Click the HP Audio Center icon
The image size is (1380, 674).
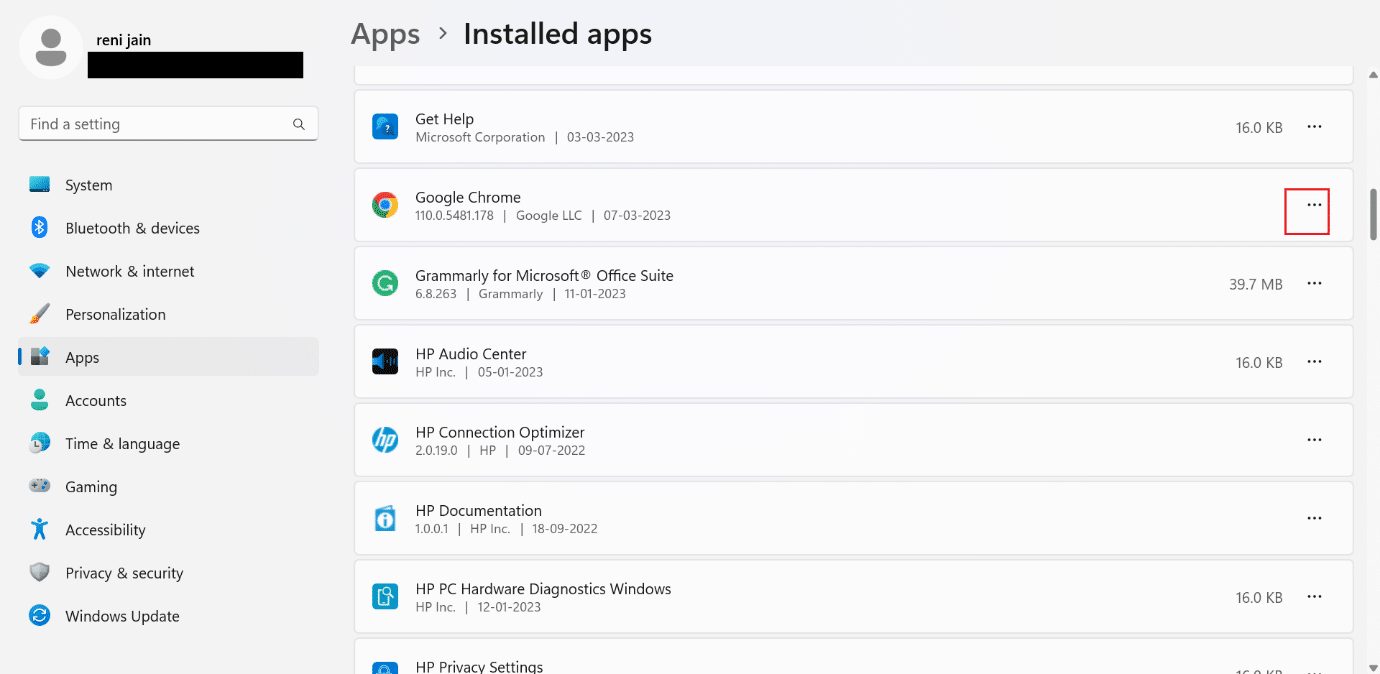[x=385, y=362]
